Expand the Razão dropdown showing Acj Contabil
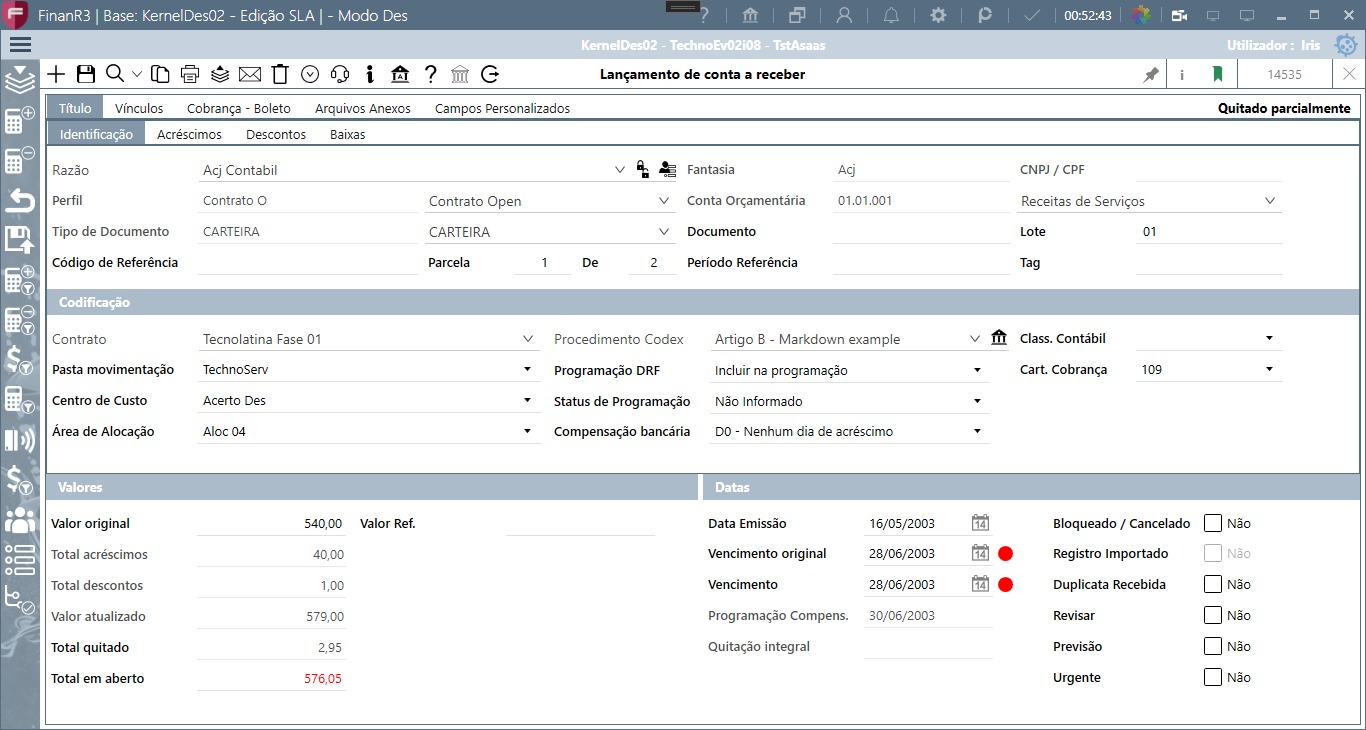This screenshot has height=730, width=1366. coord(619,170)
